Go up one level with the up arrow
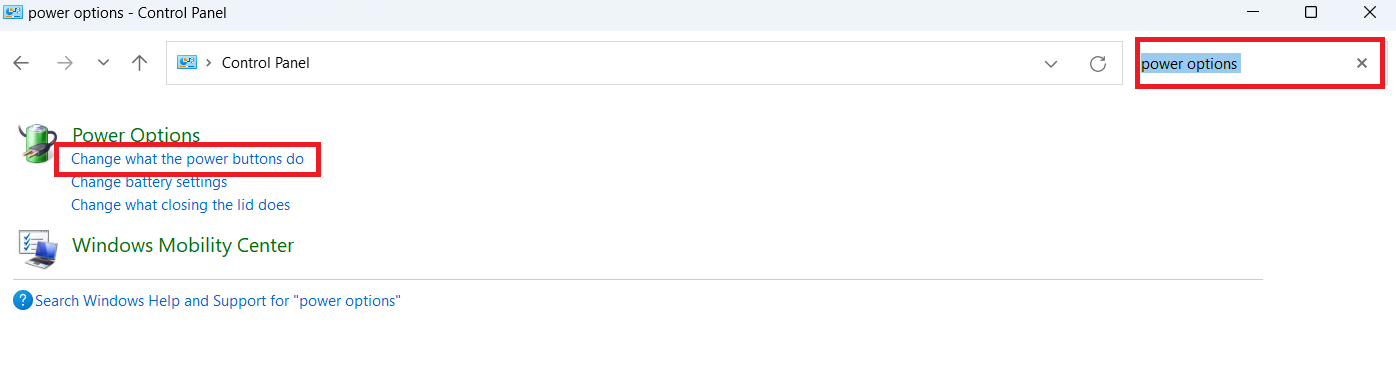 pyautogui.click(x=140, y=63)
